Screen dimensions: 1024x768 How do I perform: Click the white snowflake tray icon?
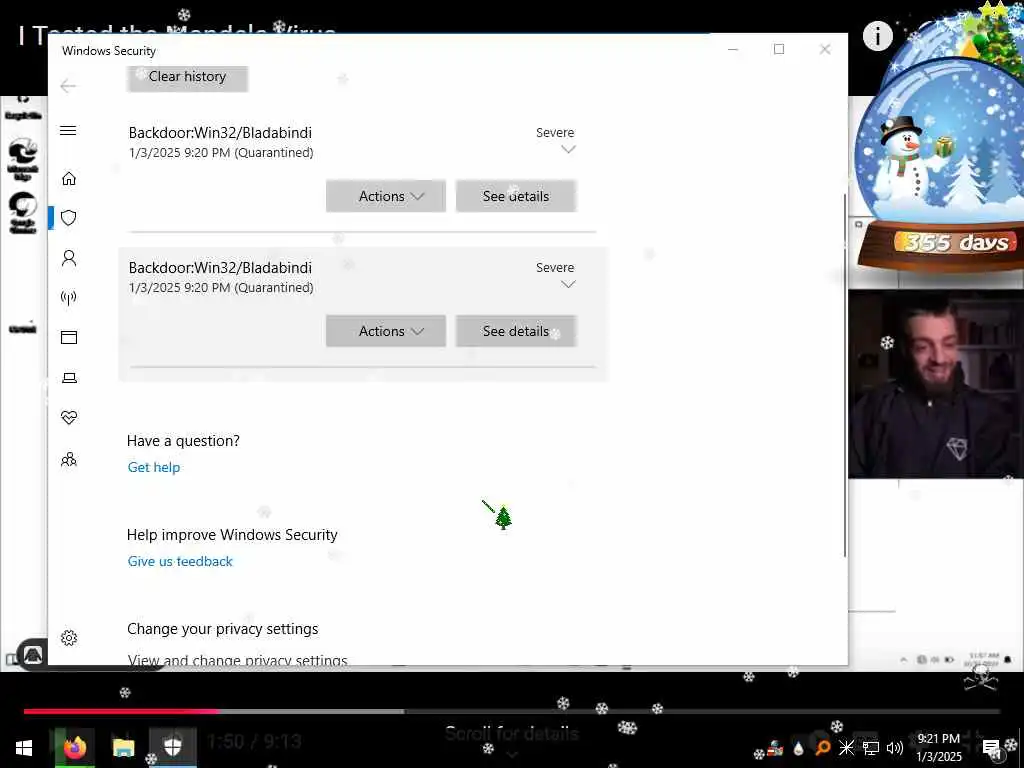pos(846,748)
